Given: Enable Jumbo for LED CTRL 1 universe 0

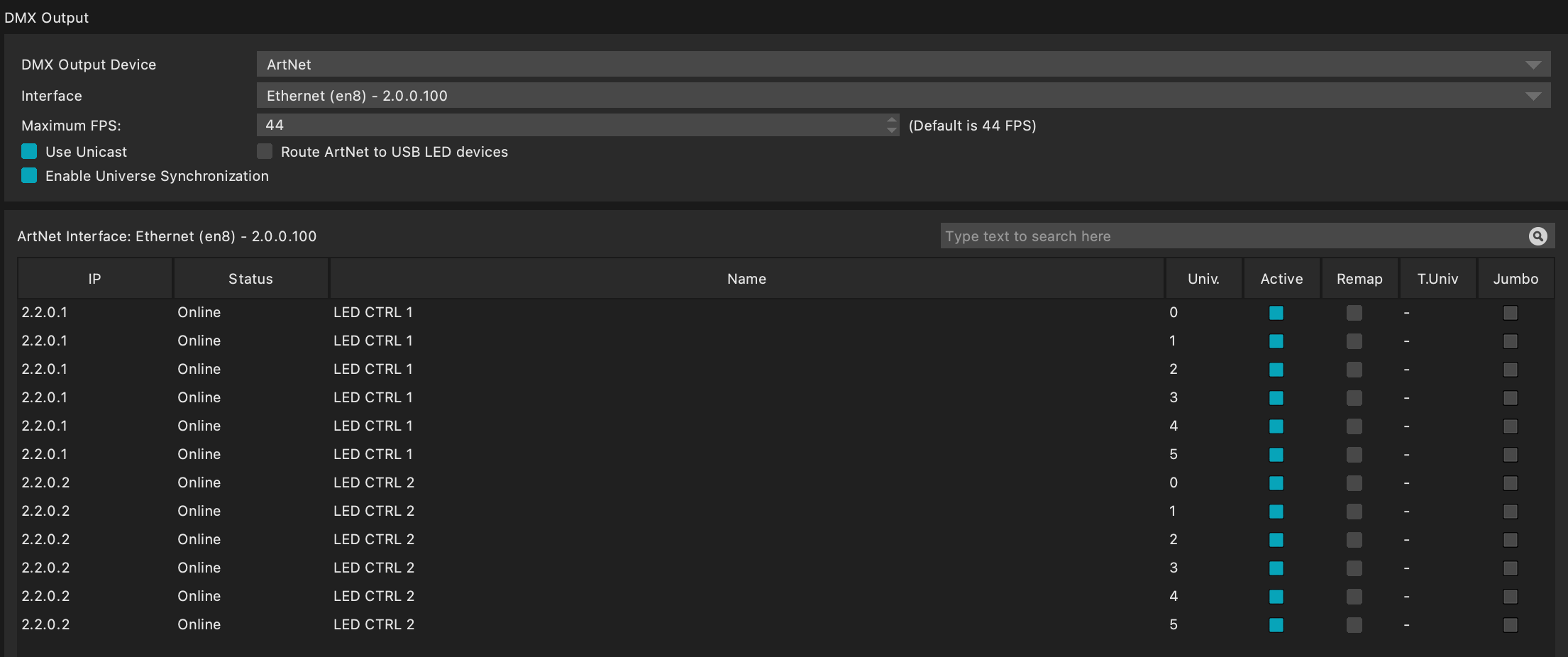Looking at the screenshot, I should tap(1511, 313).
